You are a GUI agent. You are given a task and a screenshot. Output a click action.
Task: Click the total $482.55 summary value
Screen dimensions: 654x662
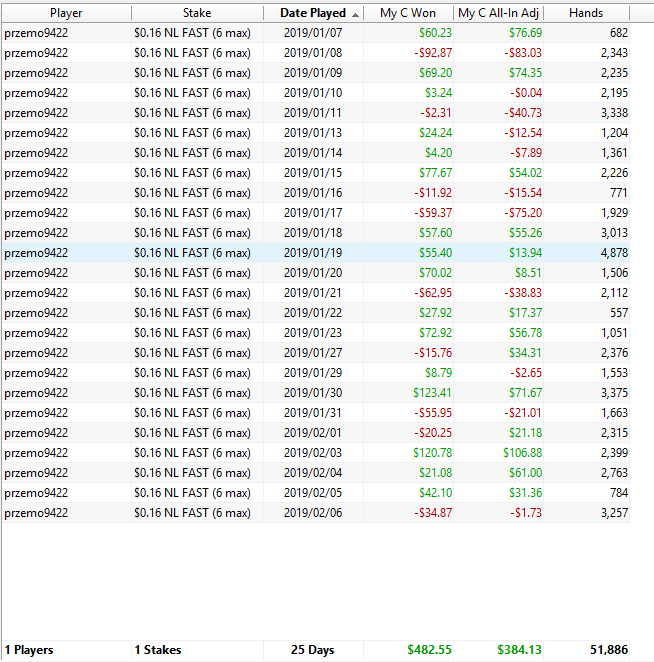coord(429,650)
